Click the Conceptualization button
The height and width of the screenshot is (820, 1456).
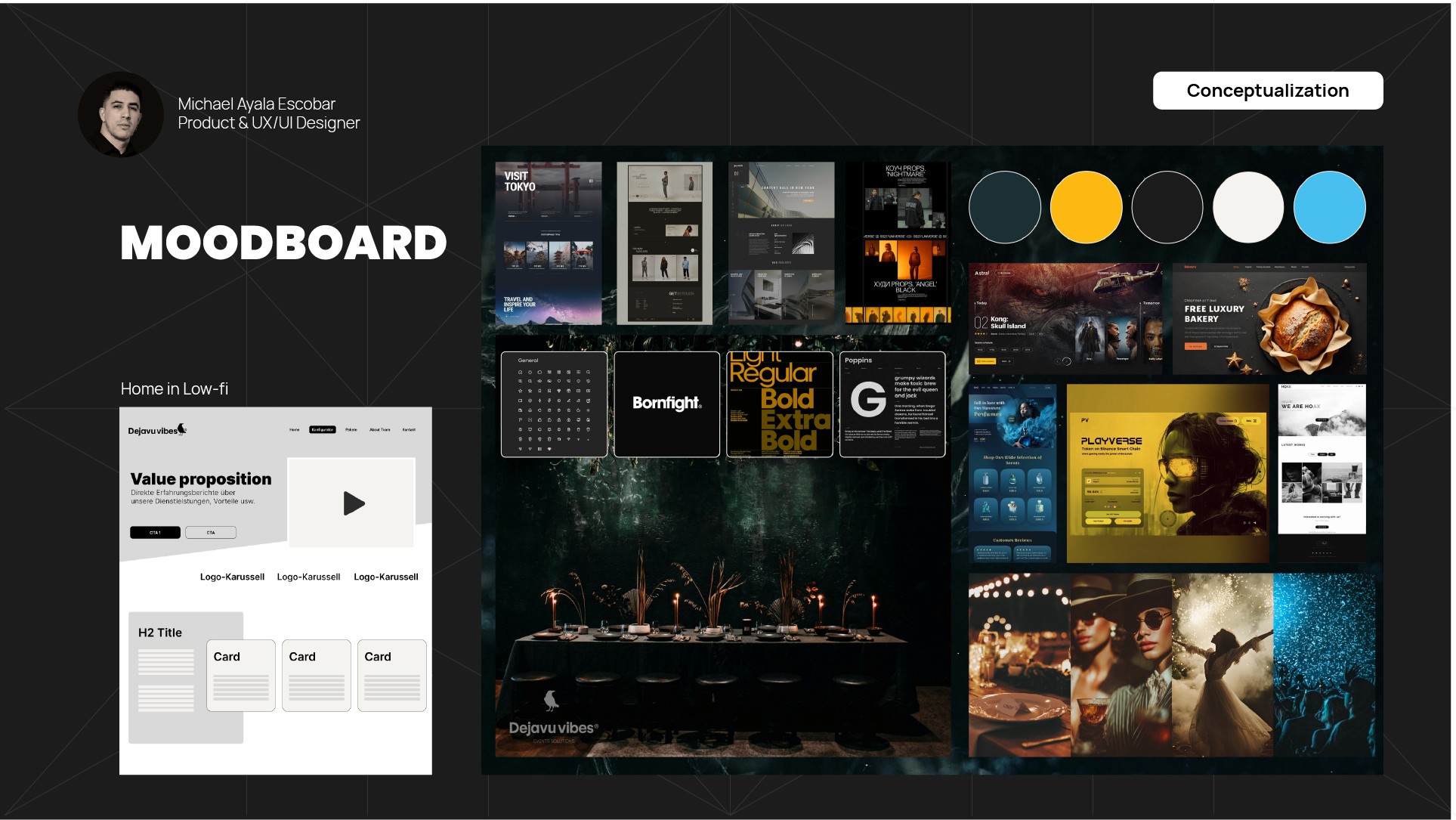[x=1267, y=91]
